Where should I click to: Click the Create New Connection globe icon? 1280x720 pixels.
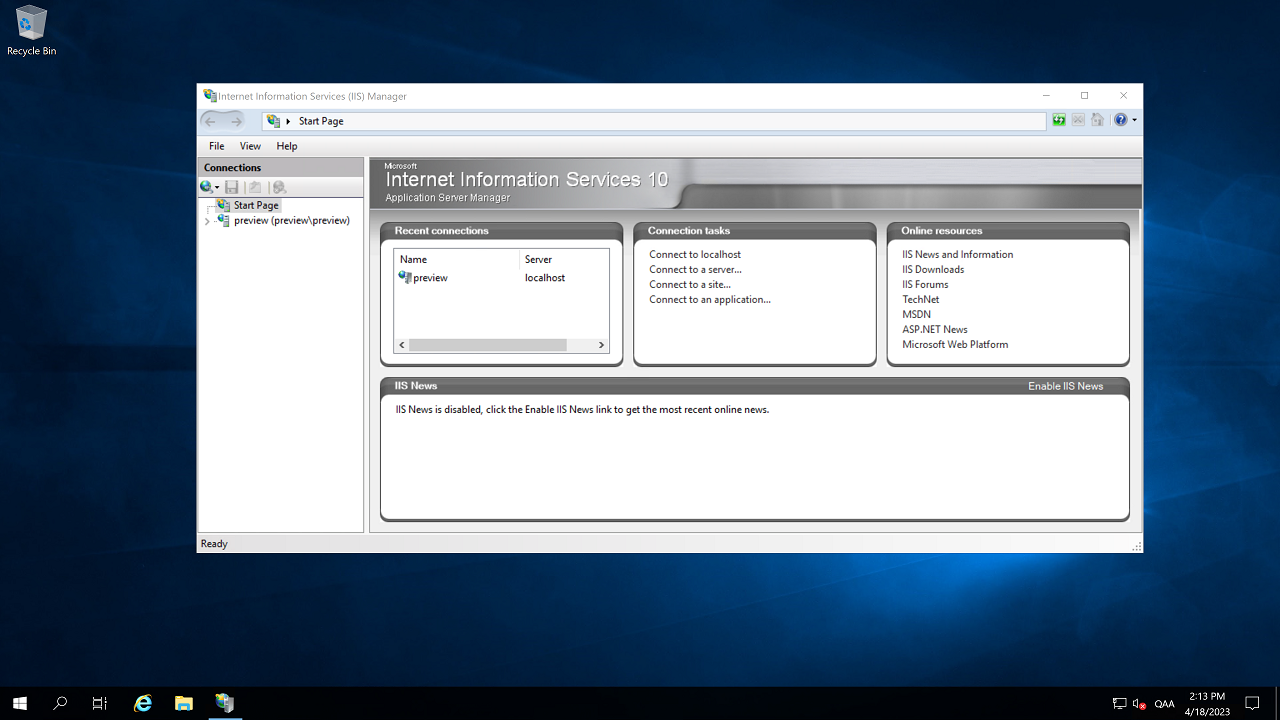coord(206,187)
